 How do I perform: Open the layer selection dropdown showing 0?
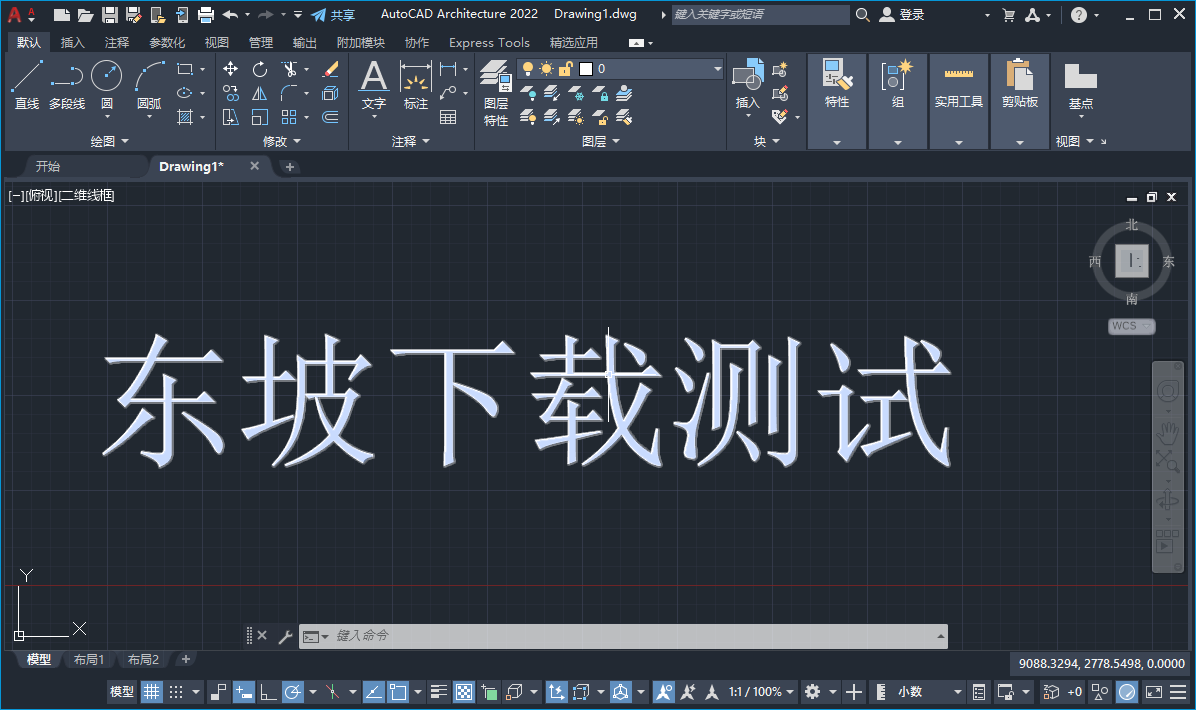click(717, 69)
